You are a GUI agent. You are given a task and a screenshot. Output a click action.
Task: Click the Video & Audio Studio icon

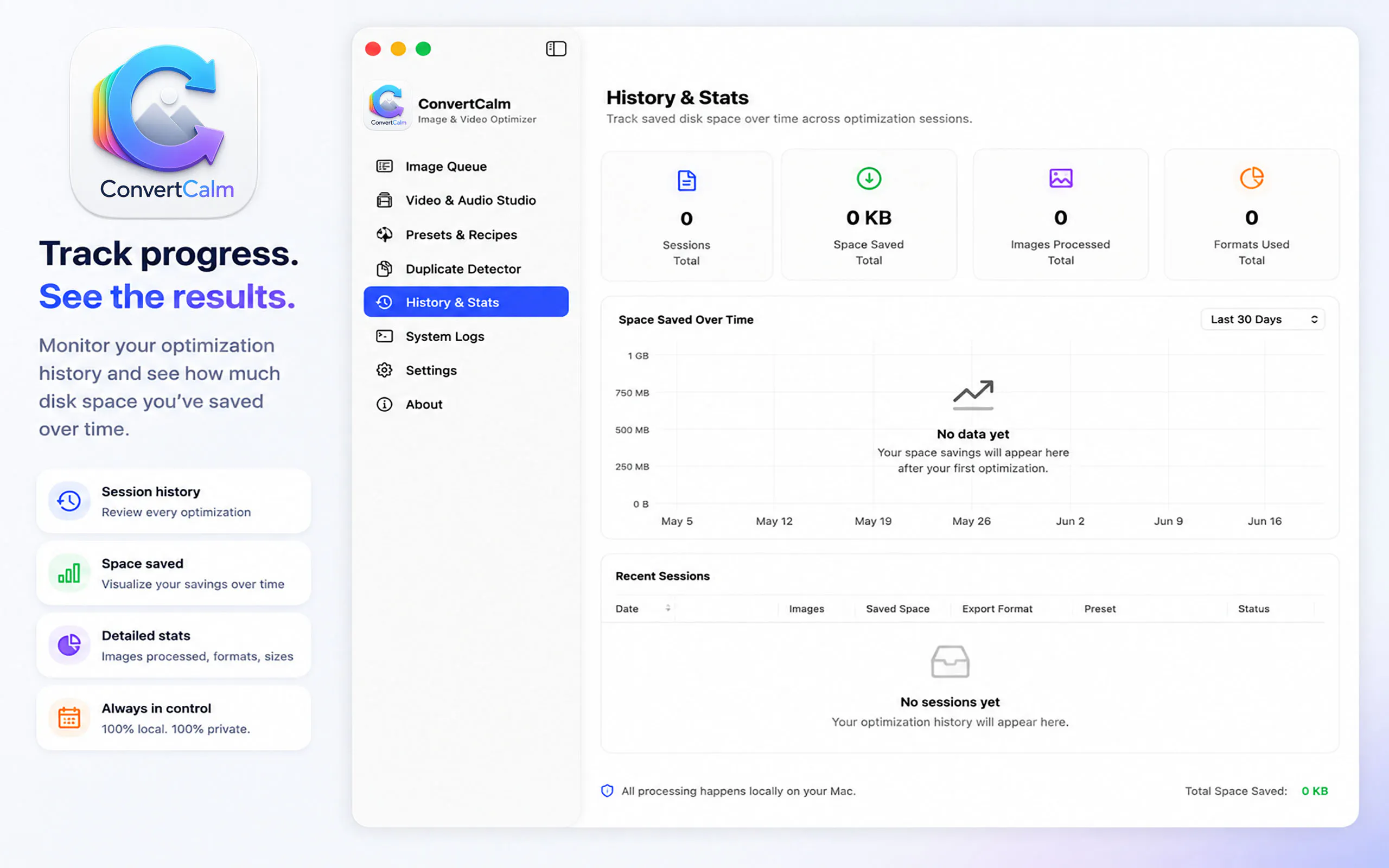(384, 200)
